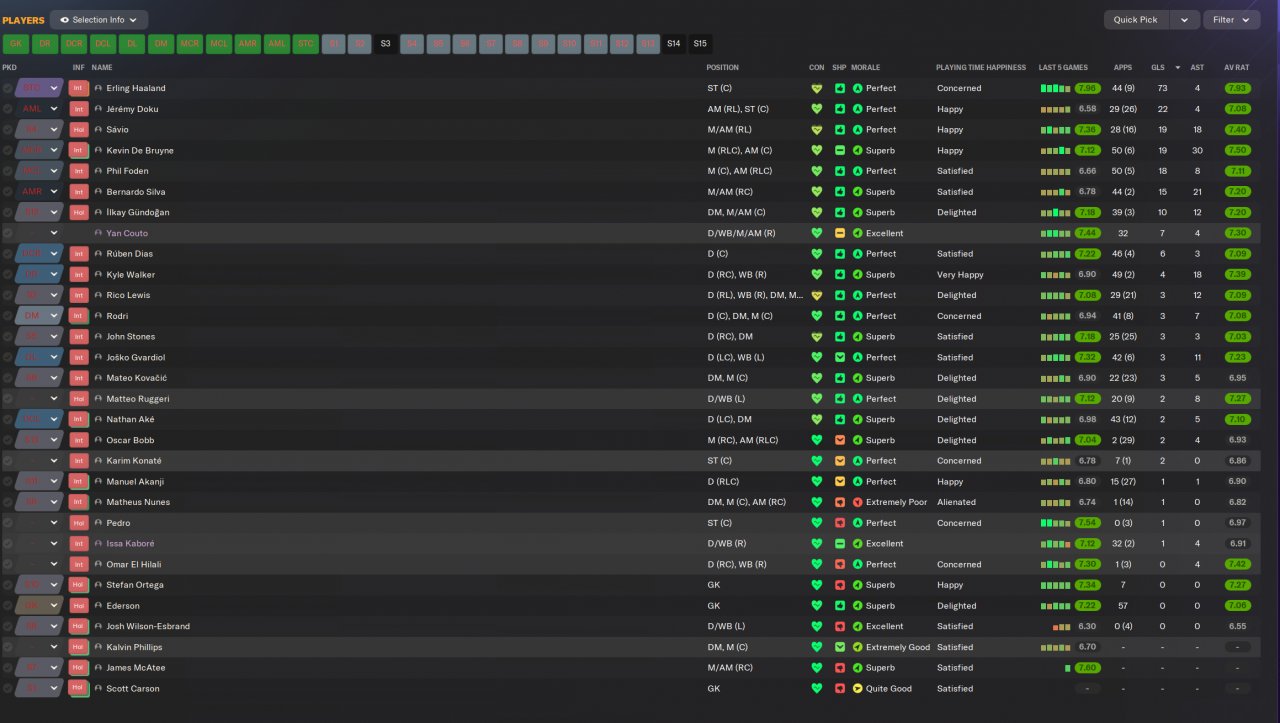Tick the selection circle for John Stones
This screenshot has height=723, width=1280.
(8, 336)
